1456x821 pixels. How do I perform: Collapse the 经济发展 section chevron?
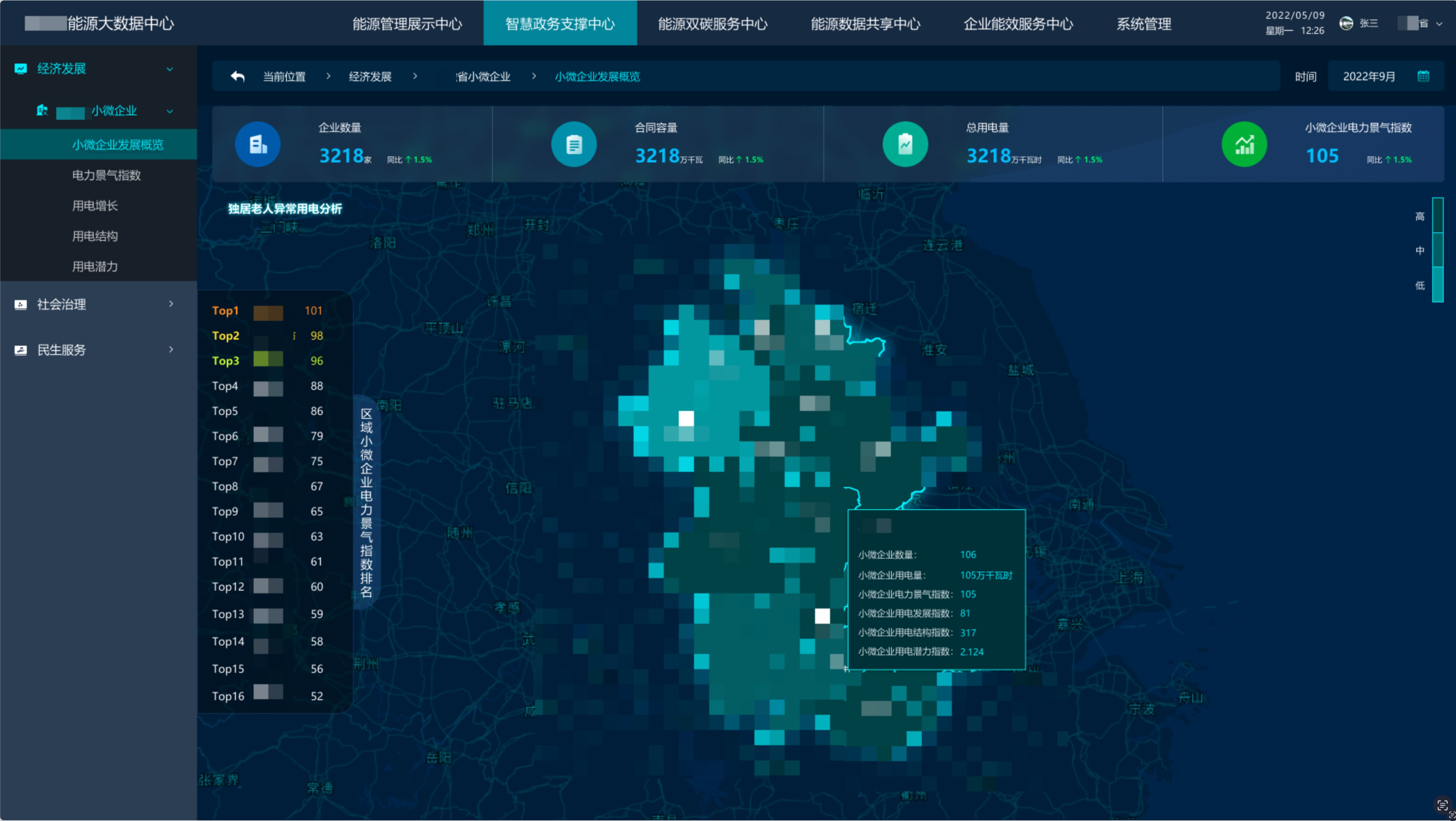point(169,69)
